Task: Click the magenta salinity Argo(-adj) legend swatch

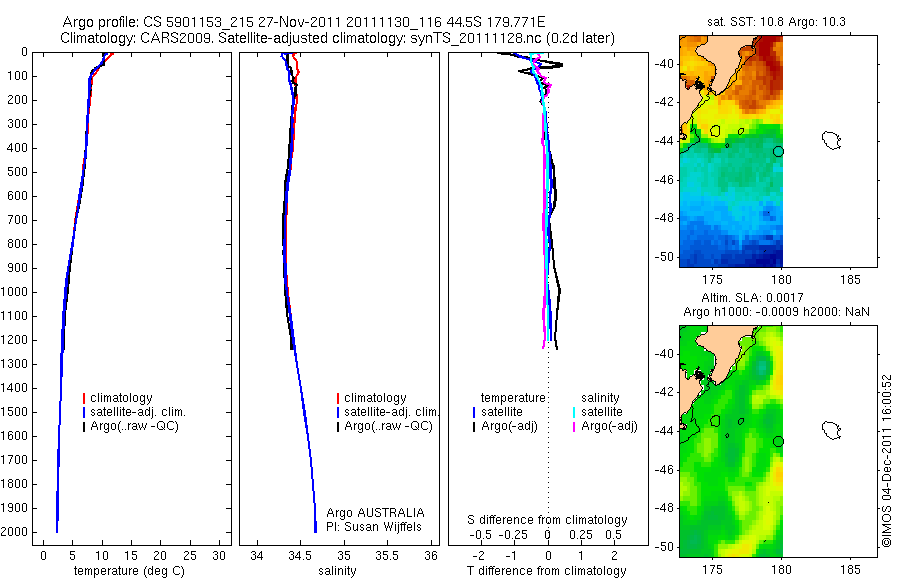Action: pyautogui.click(x=574, y=427)
